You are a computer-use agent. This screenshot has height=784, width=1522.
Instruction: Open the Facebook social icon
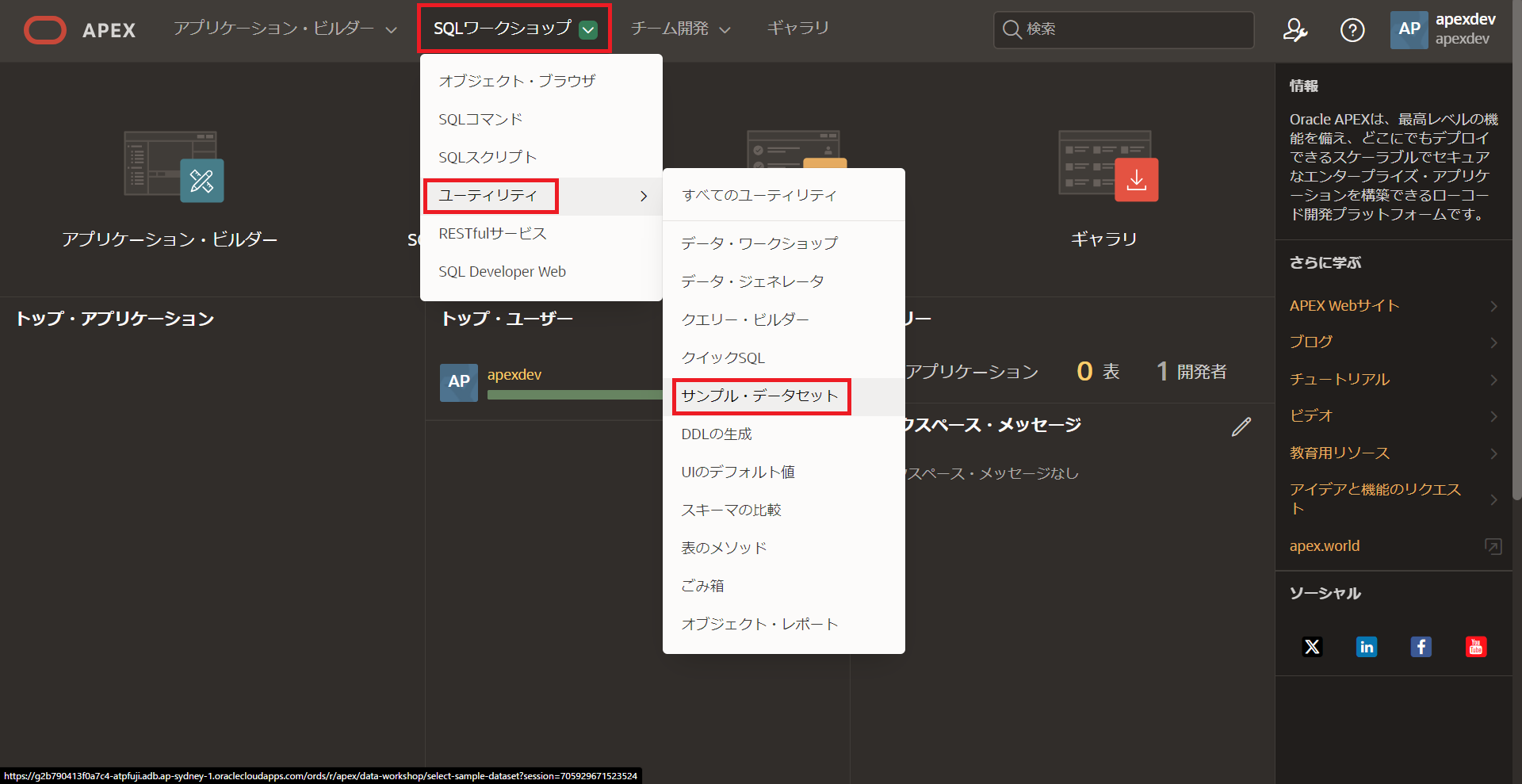(x=1421, y=647)
